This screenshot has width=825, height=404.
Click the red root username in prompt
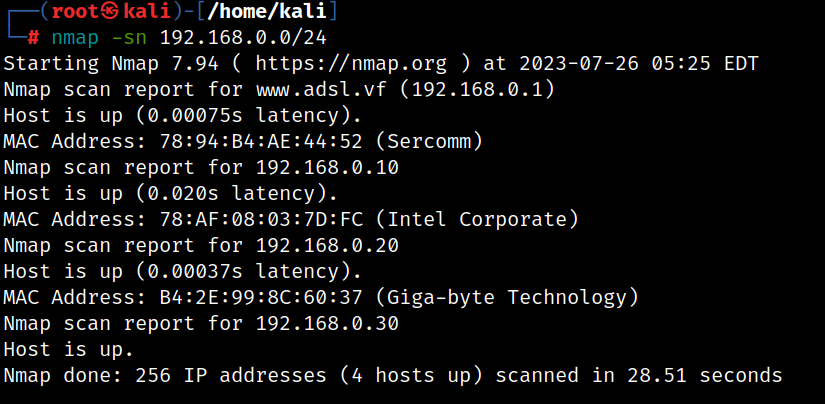76,11
